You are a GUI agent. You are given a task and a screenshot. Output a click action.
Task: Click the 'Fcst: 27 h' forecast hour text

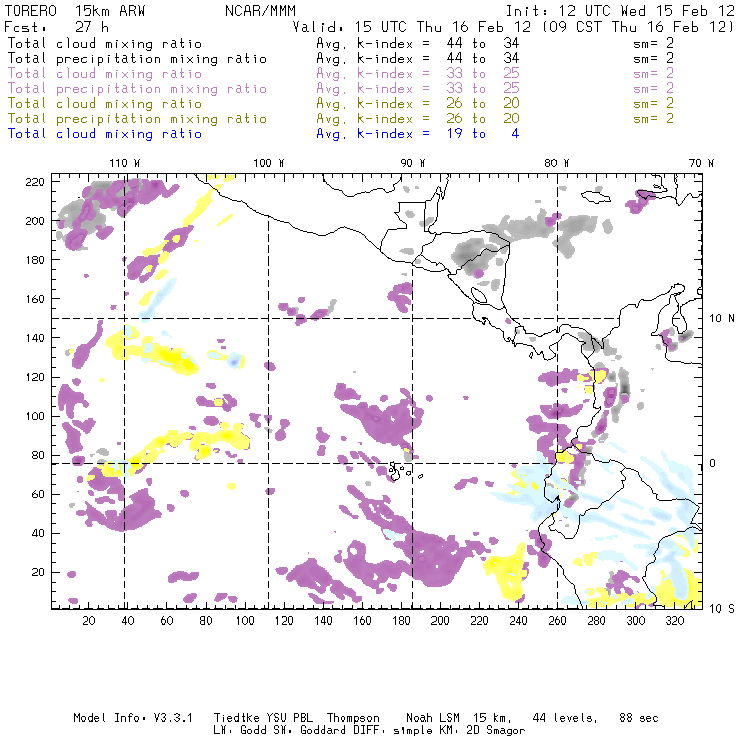tap(56, 26)
